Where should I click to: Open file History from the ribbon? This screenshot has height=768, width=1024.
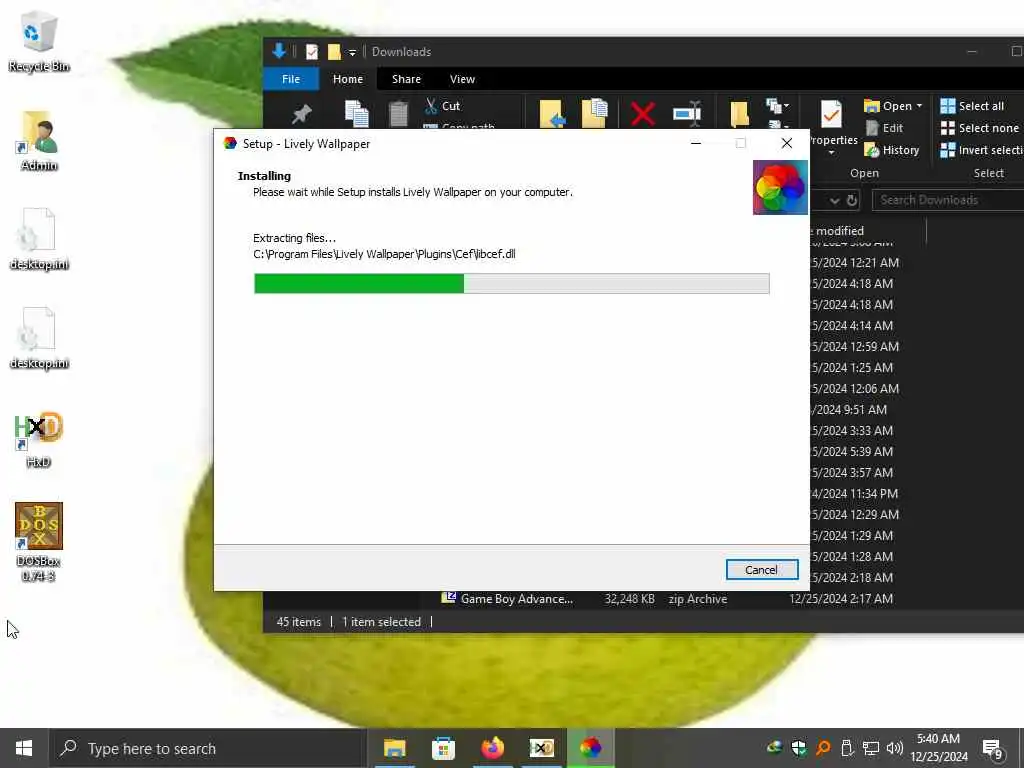coord(891,150)
